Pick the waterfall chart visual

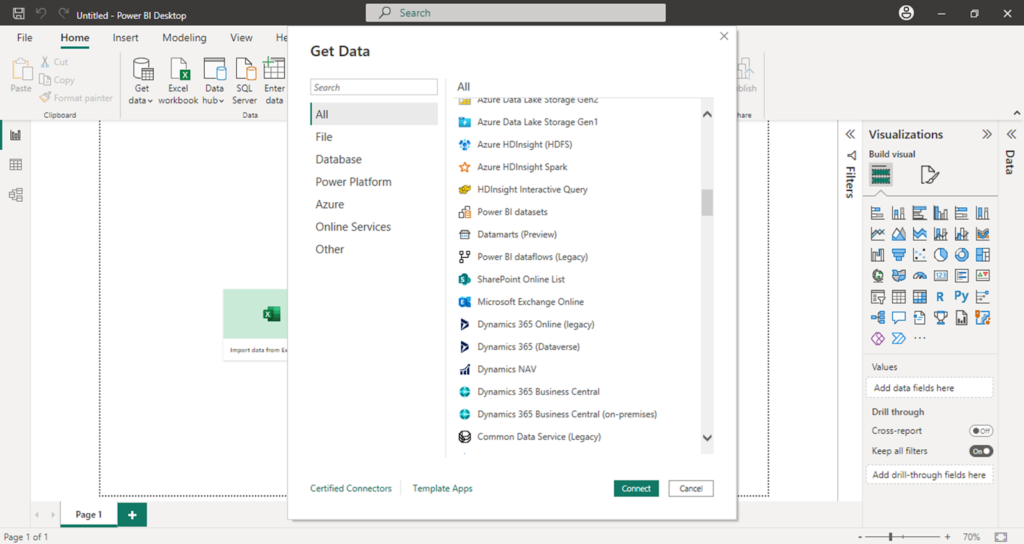pos(878,255)
